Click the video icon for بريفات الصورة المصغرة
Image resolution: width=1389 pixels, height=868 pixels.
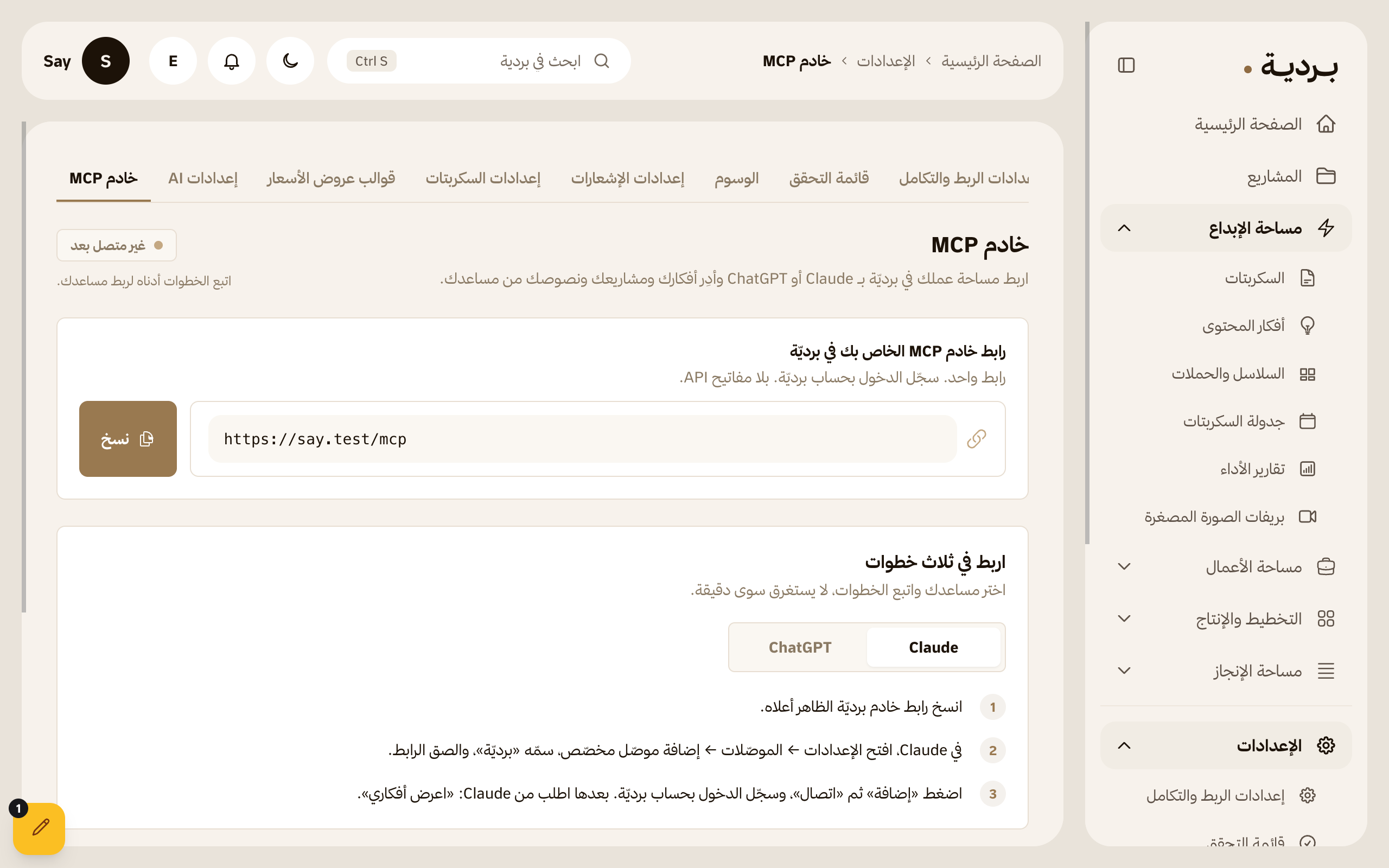(1308, 516)
